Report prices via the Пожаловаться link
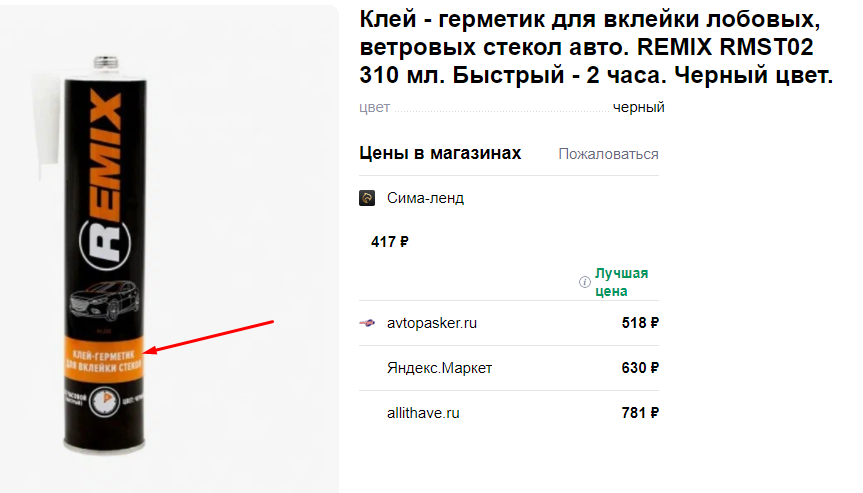 point(608,154)
